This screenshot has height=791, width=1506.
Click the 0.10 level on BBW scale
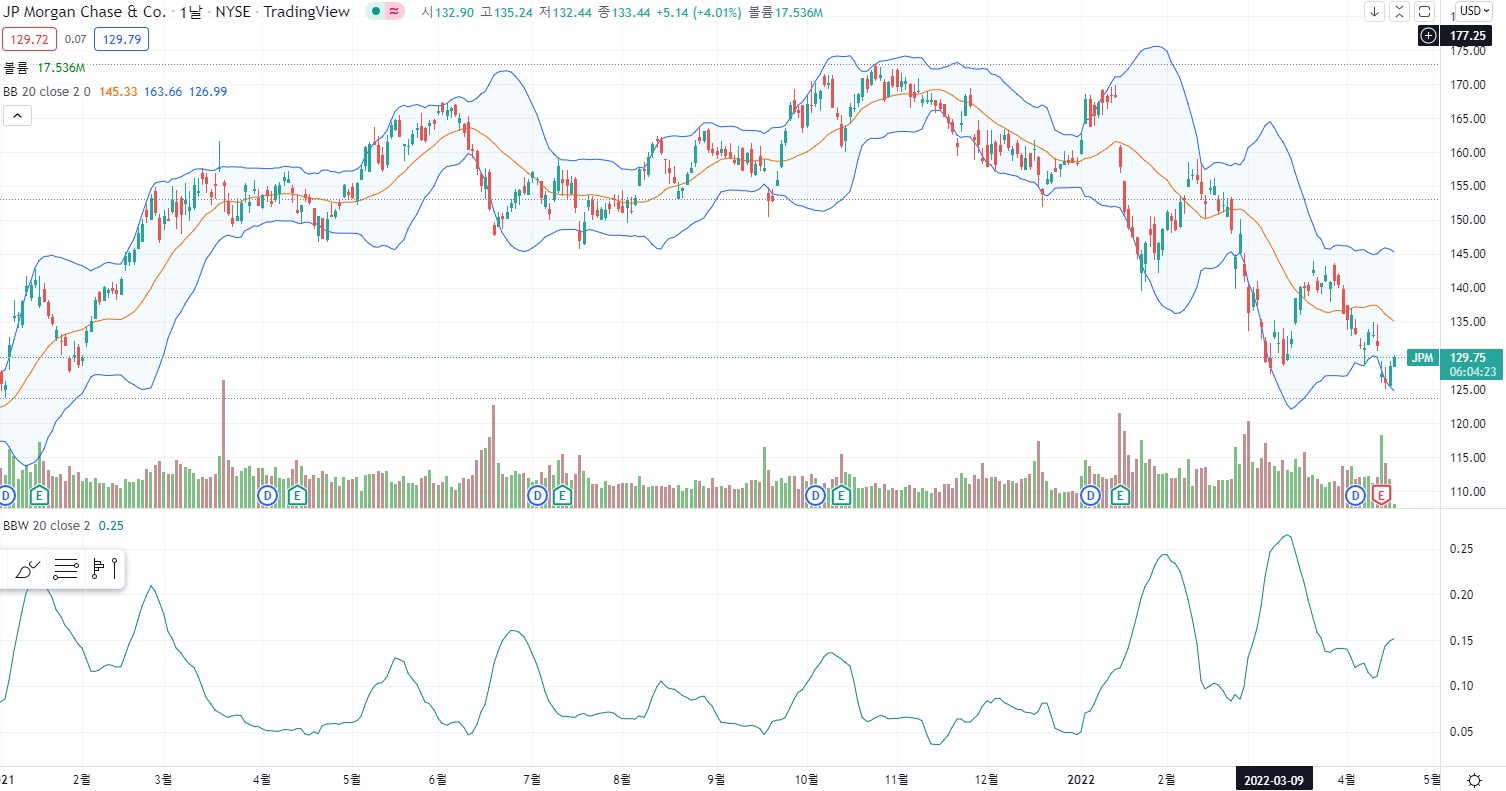[x=1461, y=686]
